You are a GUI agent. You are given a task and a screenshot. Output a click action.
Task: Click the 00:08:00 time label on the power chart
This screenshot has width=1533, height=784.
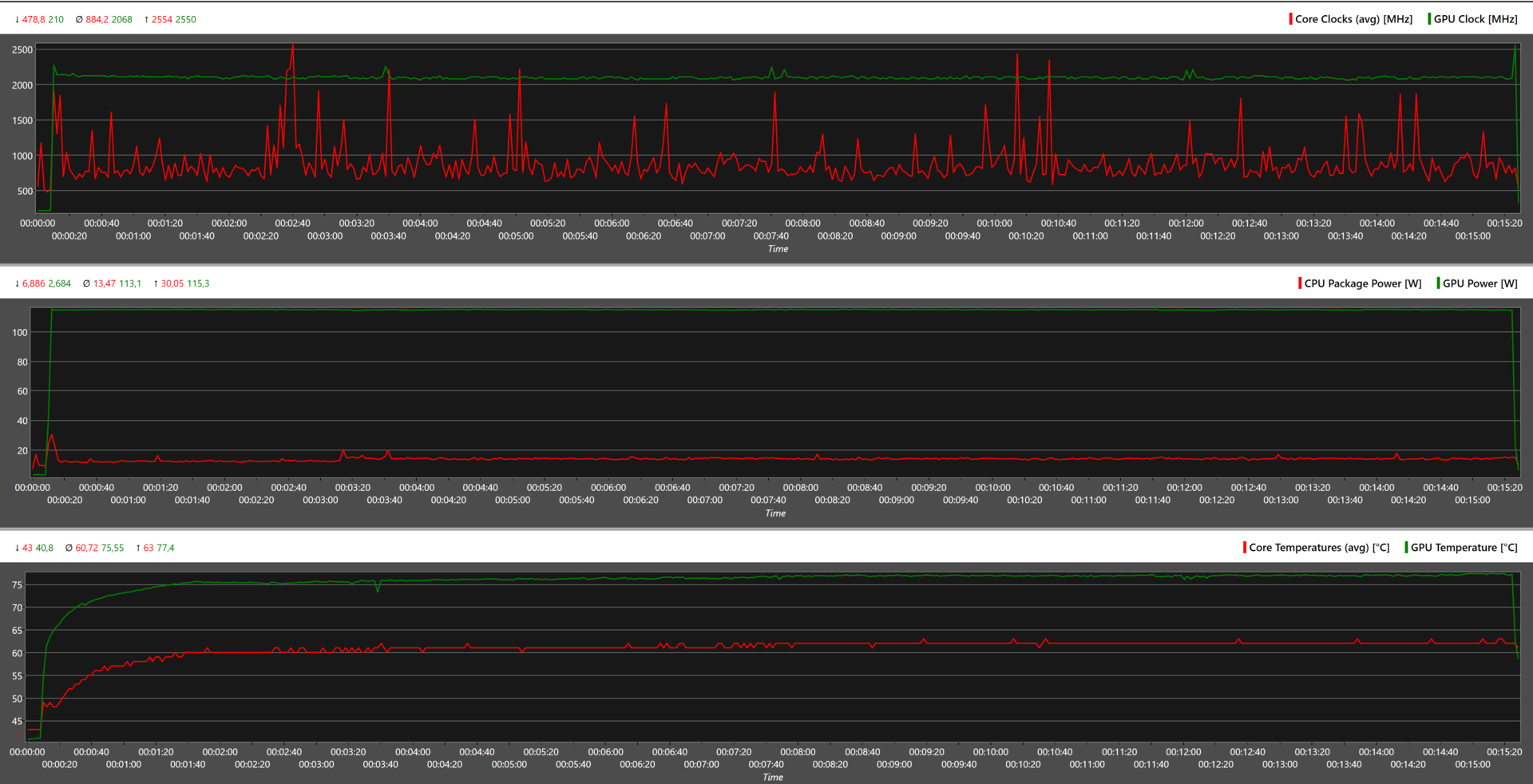(x=801, y=488)
